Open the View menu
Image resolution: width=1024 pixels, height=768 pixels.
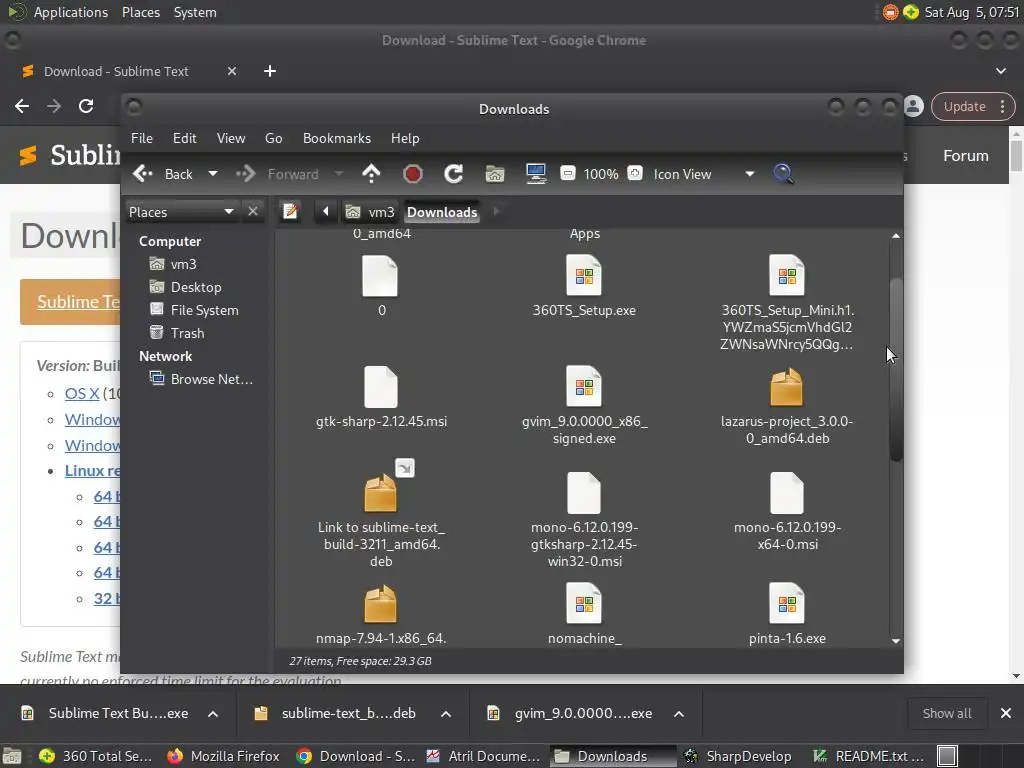[231, 138]
